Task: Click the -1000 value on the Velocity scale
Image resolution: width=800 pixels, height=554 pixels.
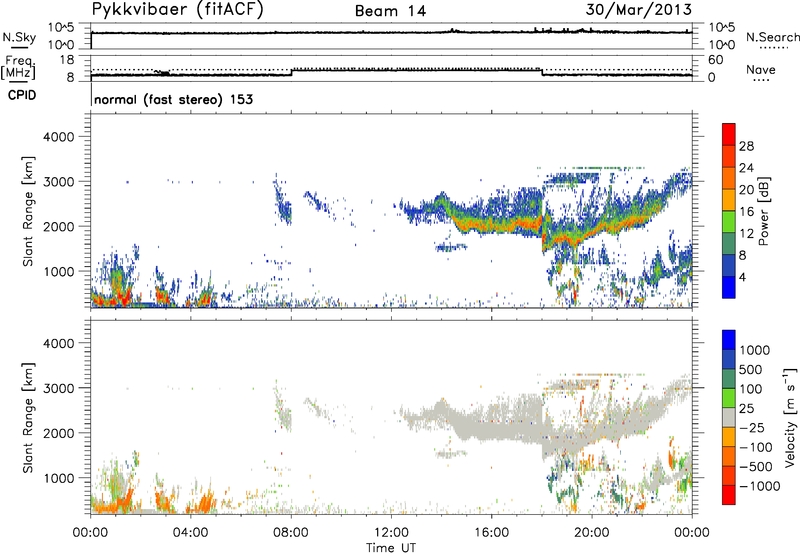Action: (759, 486)
